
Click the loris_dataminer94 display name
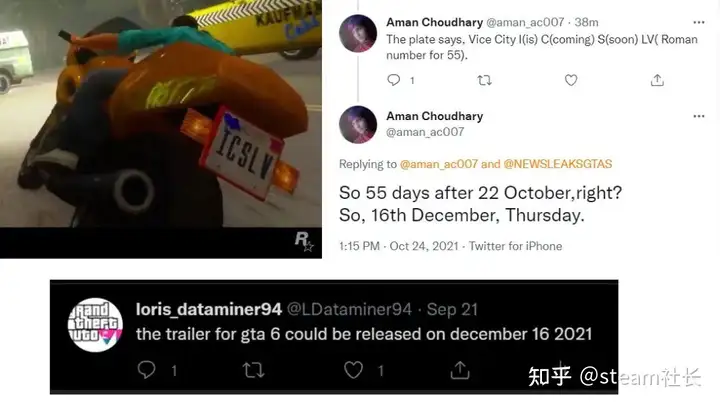coord(208,309)
